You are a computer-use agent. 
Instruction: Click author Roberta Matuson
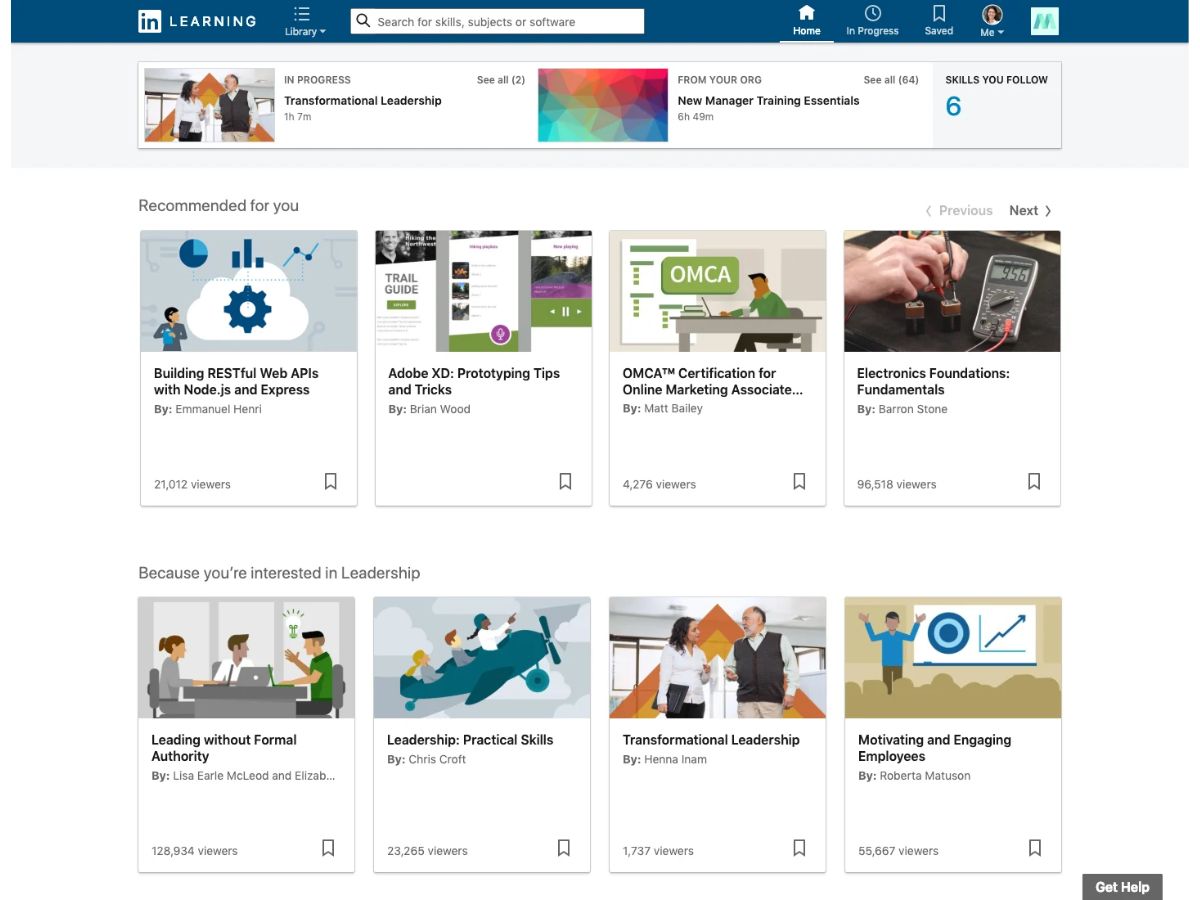coord(925,775)
